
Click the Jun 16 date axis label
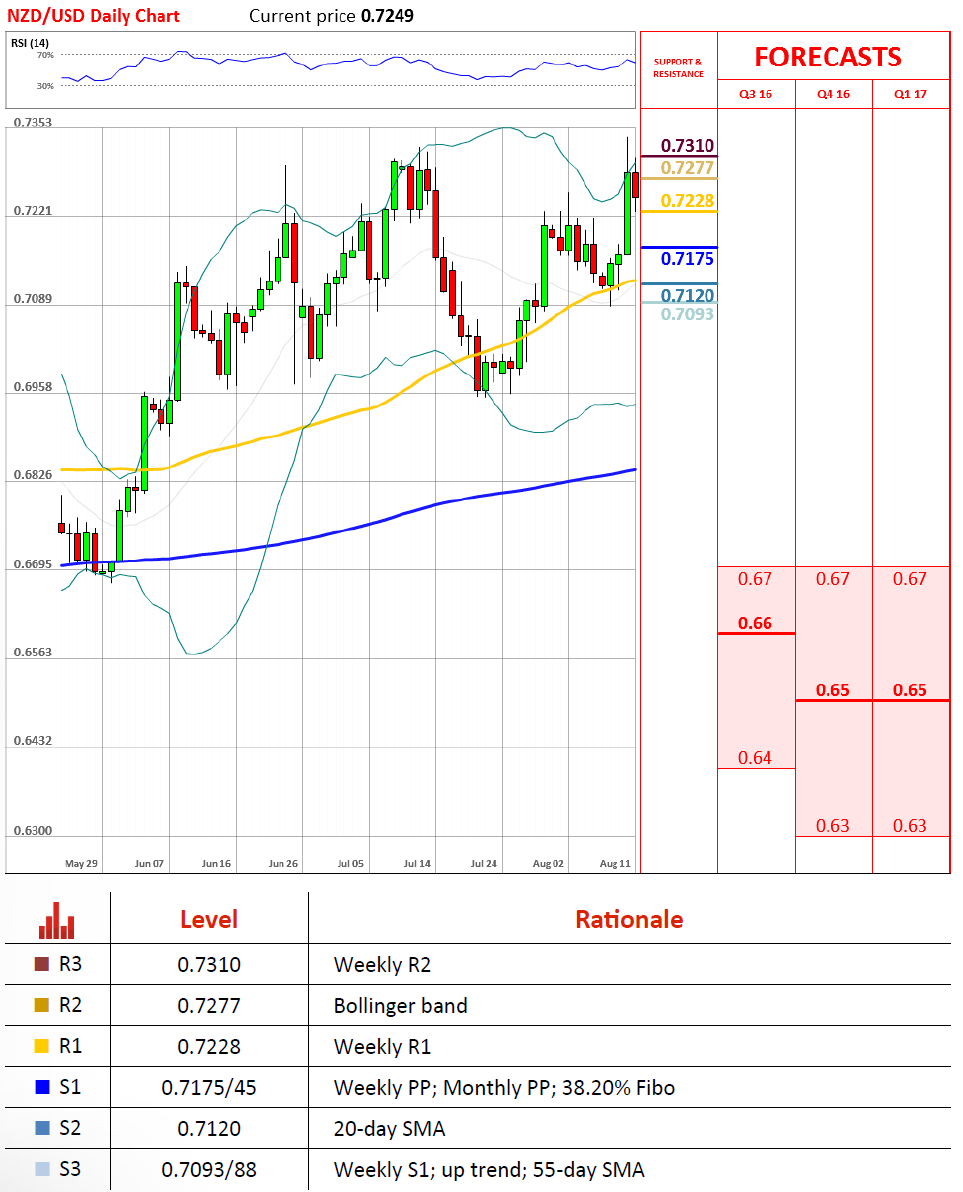216,864
